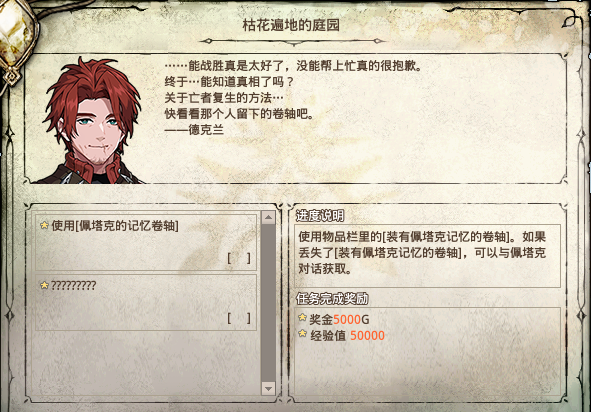Click the progress description text box
This screenshot has height=412, width=591.
tap(427, 256)
